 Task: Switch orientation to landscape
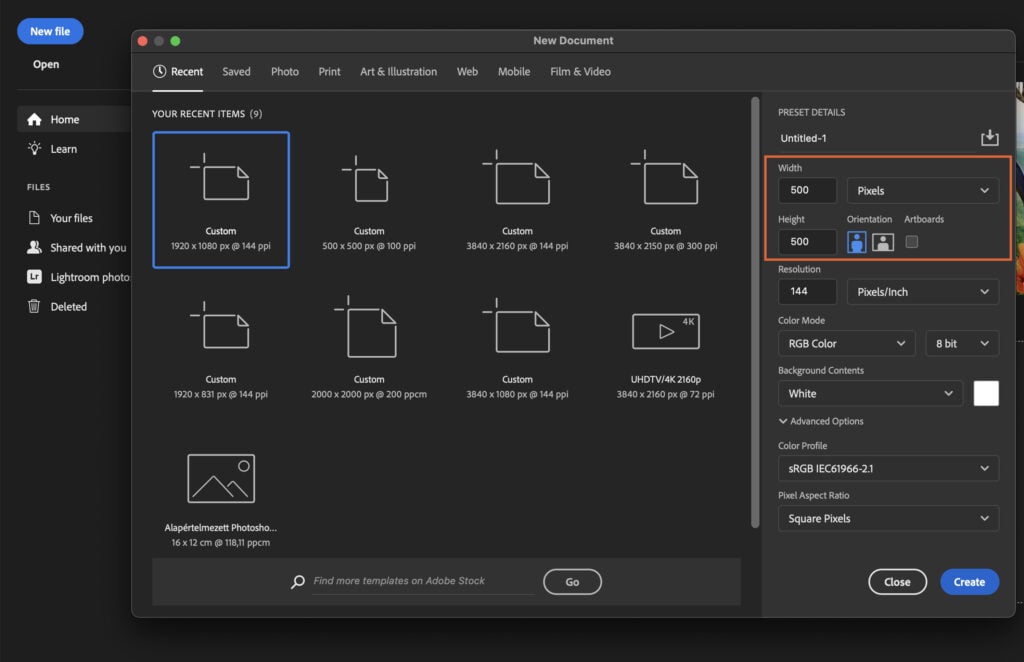[881, 241]
